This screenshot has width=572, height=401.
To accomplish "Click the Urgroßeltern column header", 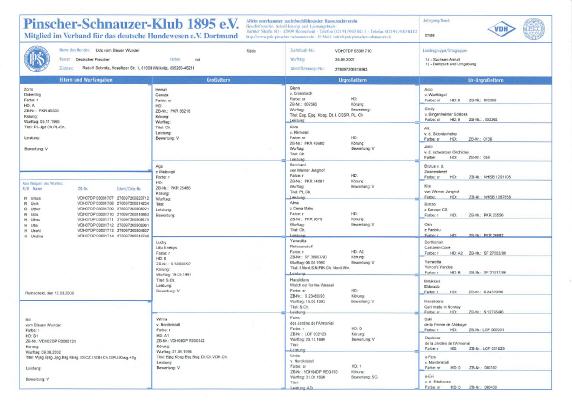I will (352, 80).
